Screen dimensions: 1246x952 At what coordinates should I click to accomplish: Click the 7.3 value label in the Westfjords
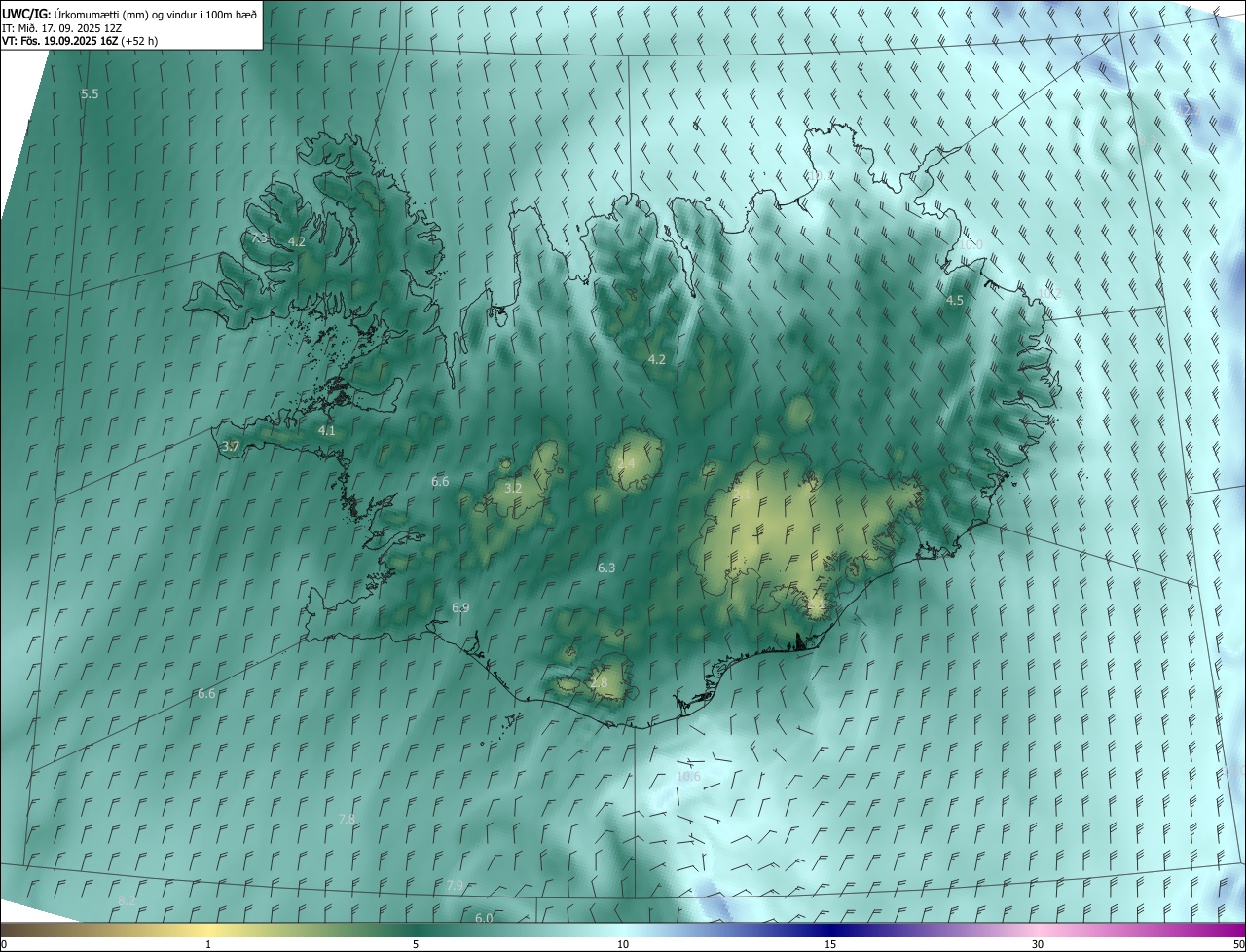pyautogui.click(x=259, y=238)
